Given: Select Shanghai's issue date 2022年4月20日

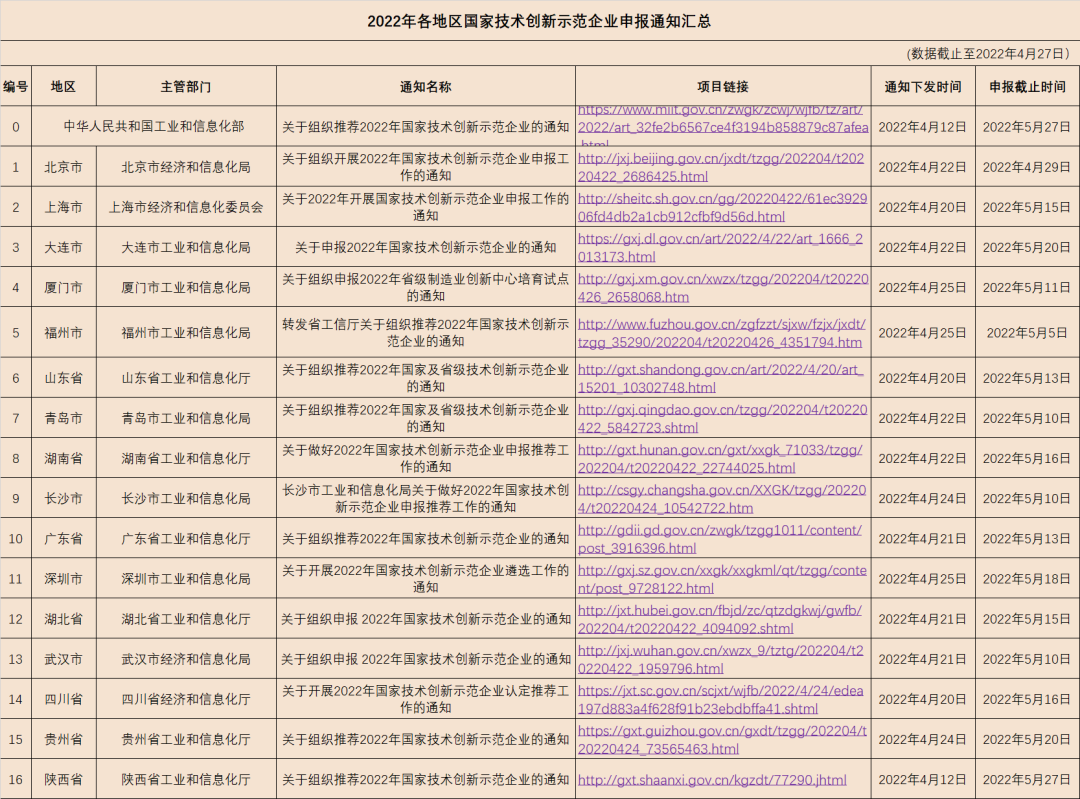Looking at the screenshot, I should [x=923, y=207].
